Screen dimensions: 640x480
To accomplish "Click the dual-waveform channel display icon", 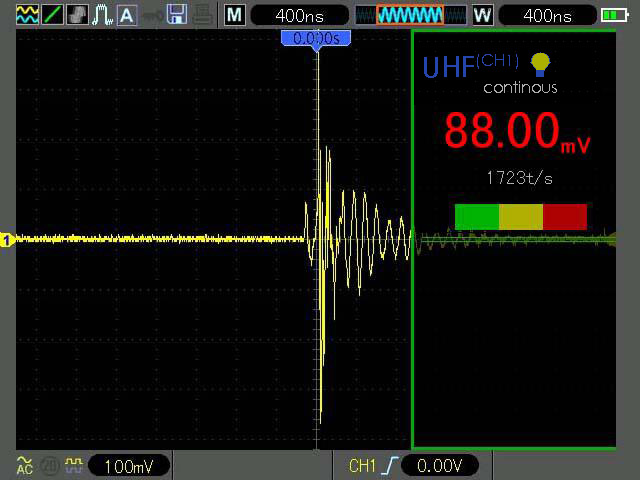I will tap(28, 15).
